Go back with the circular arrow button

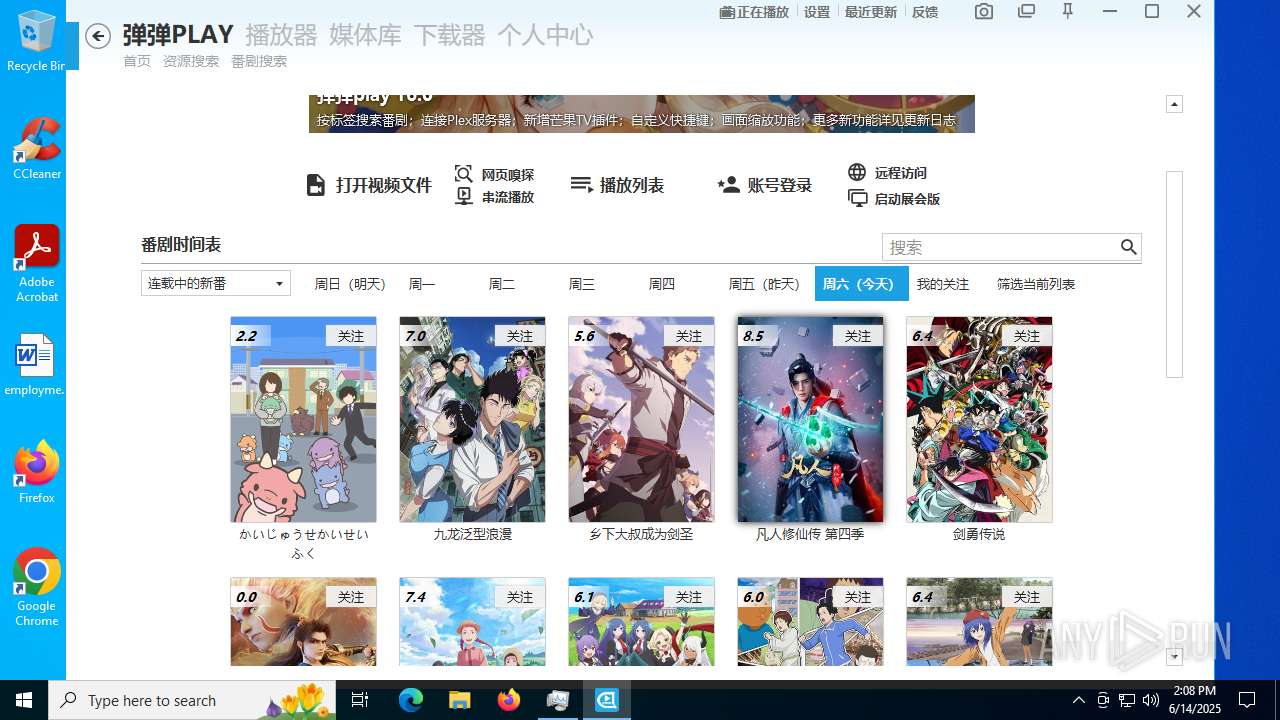97,37
